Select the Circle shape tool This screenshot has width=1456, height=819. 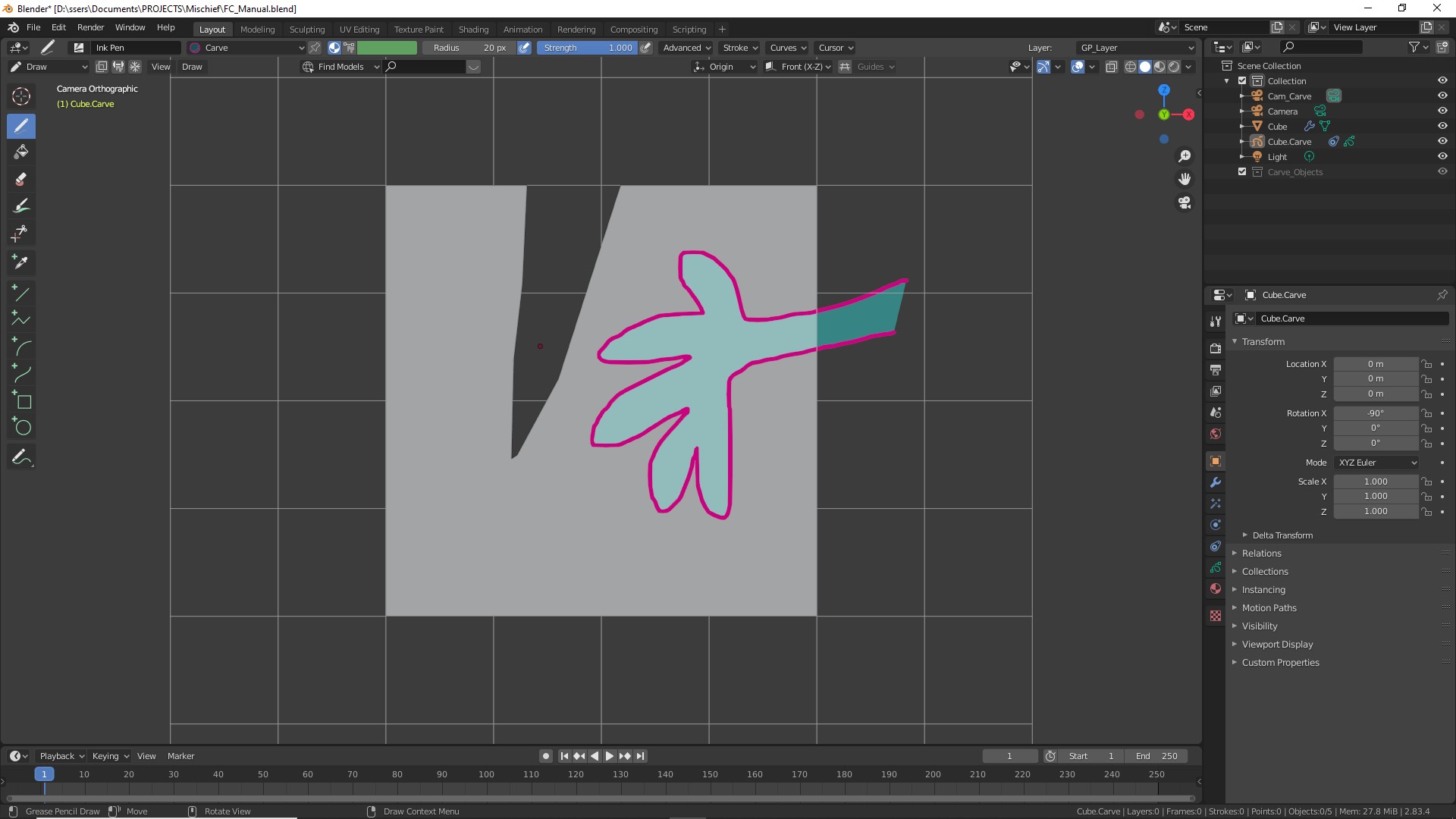click(x=21, y=428)
